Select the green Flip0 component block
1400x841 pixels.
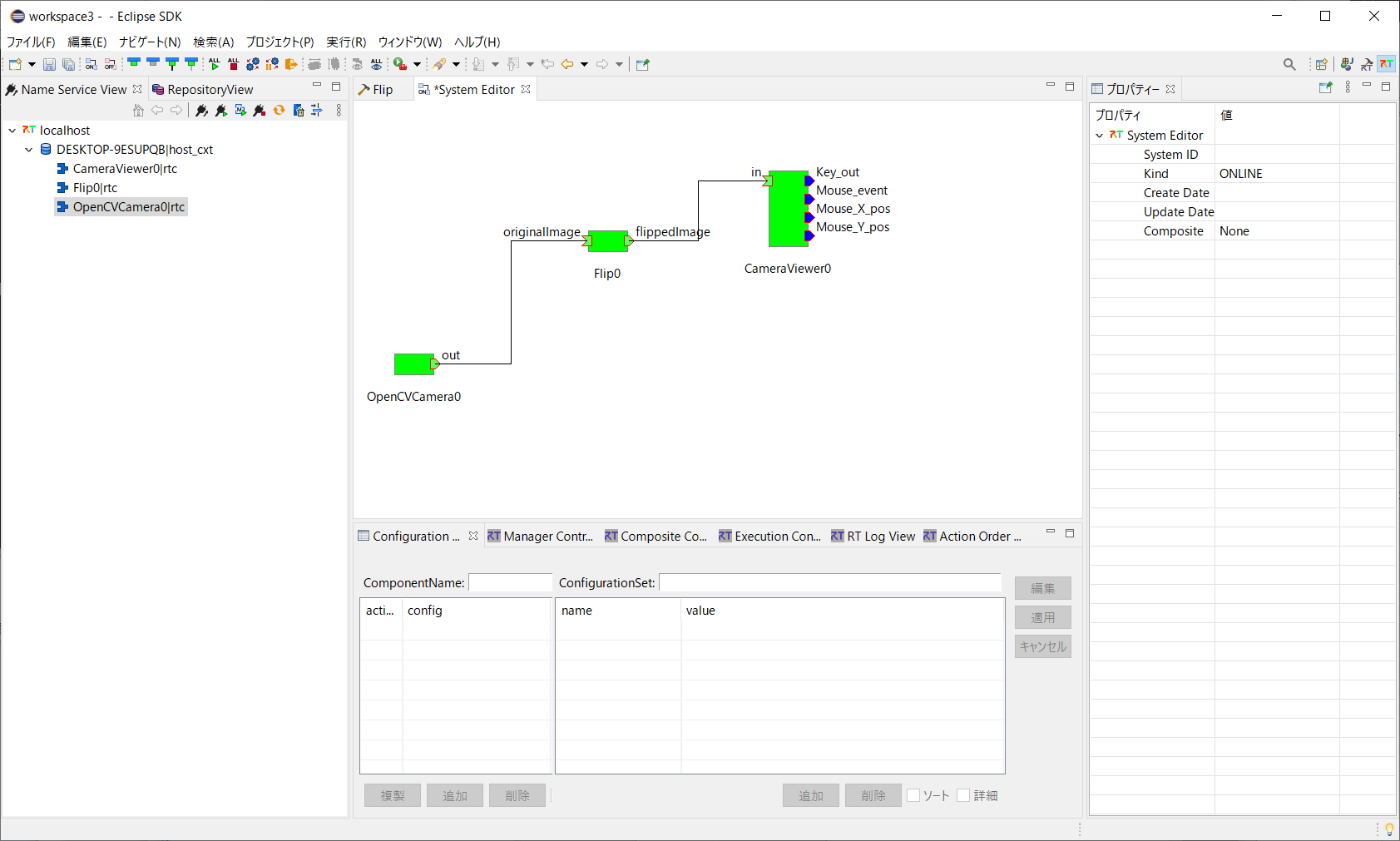click(608, 241)
